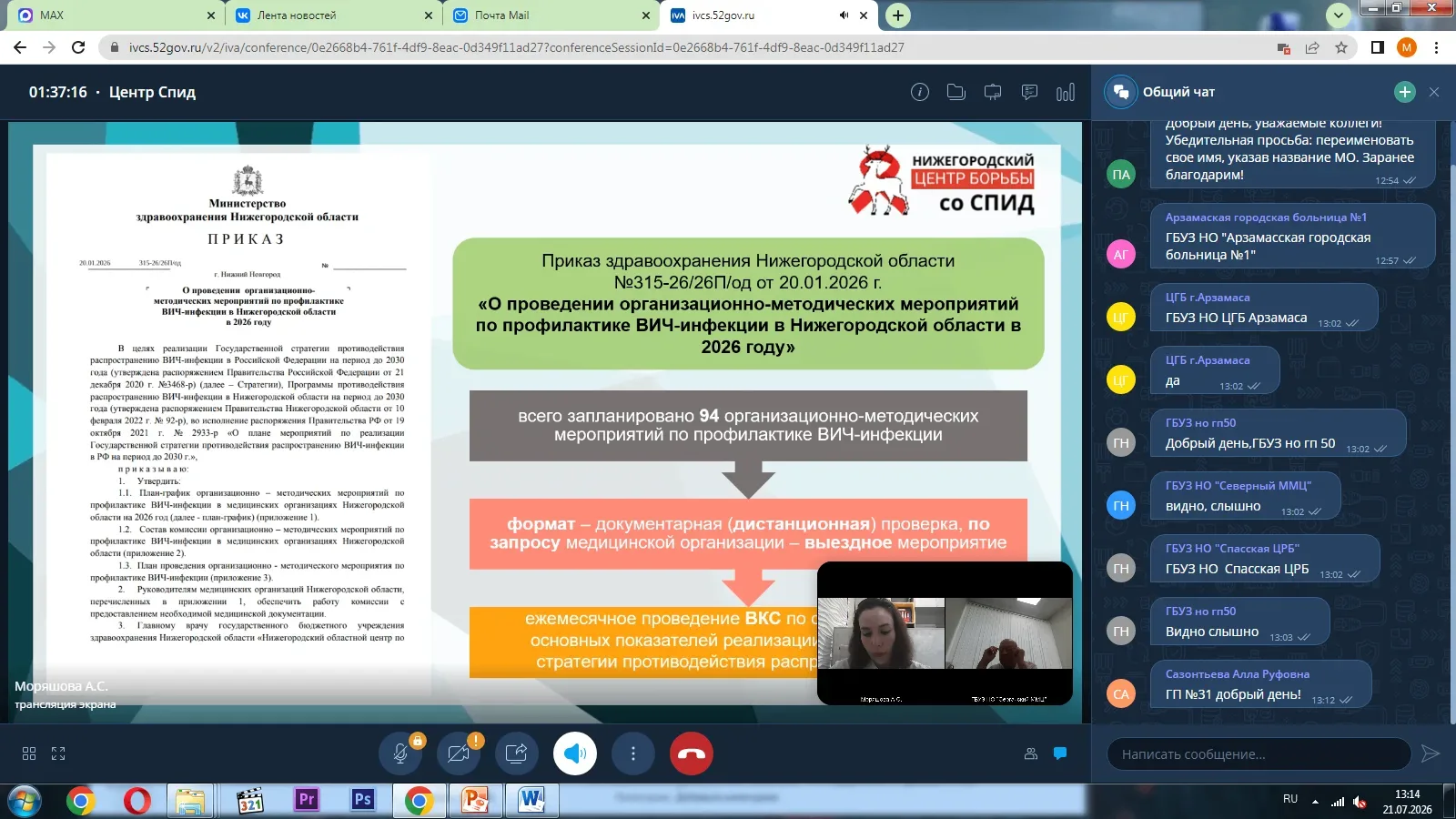
Task: Open the polls chart icon
Action: tap(1066, 92)
